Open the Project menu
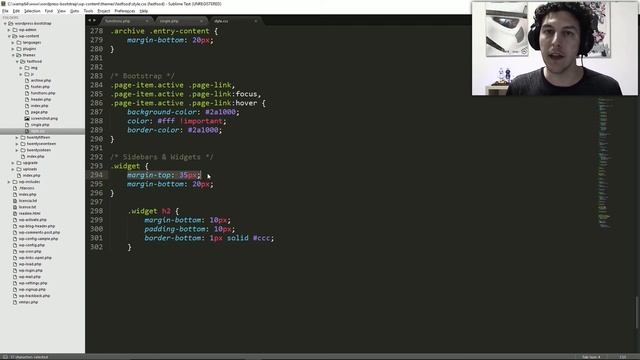This screenshot has height=360, width=640. pos(104,11)
